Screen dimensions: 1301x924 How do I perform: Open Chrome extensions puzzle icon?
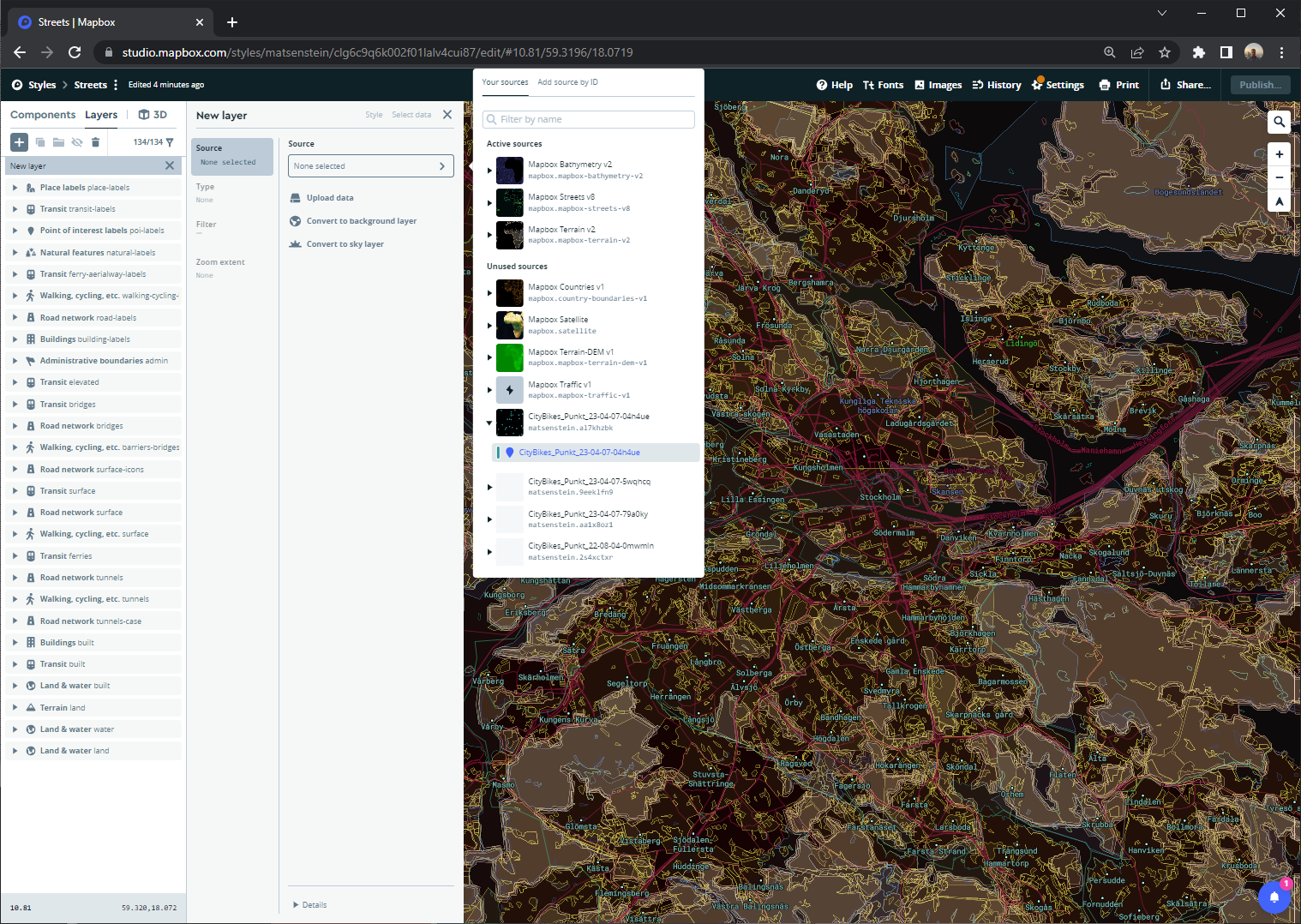(x=1199, y=52)
